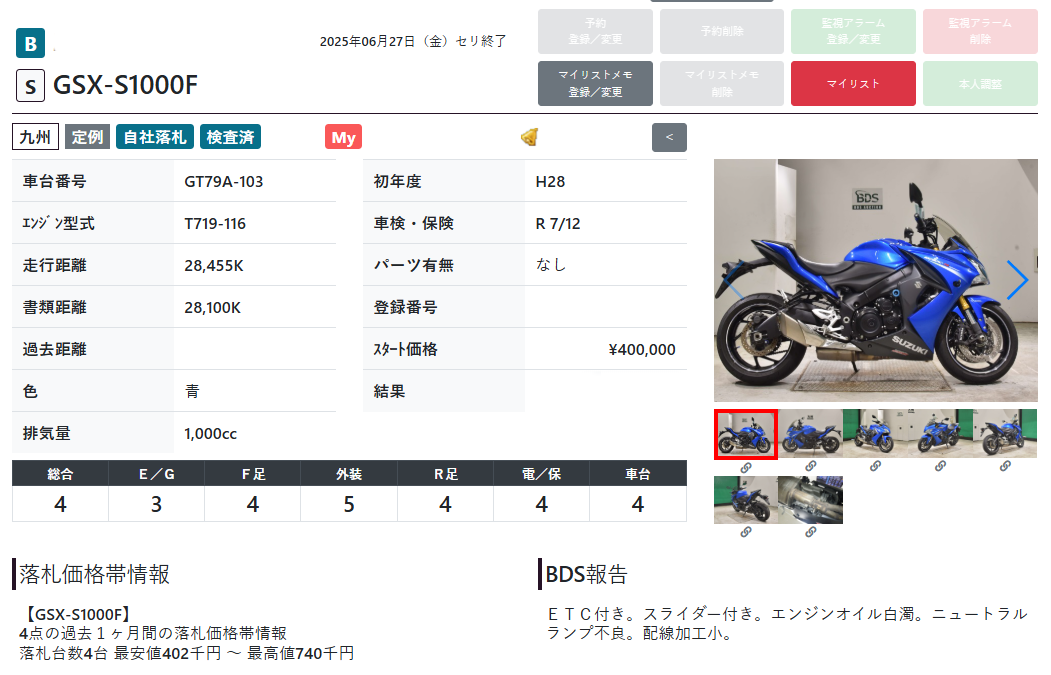Click the 予約削除 button
The image size is (1051, 675).
tap(722, 32)
